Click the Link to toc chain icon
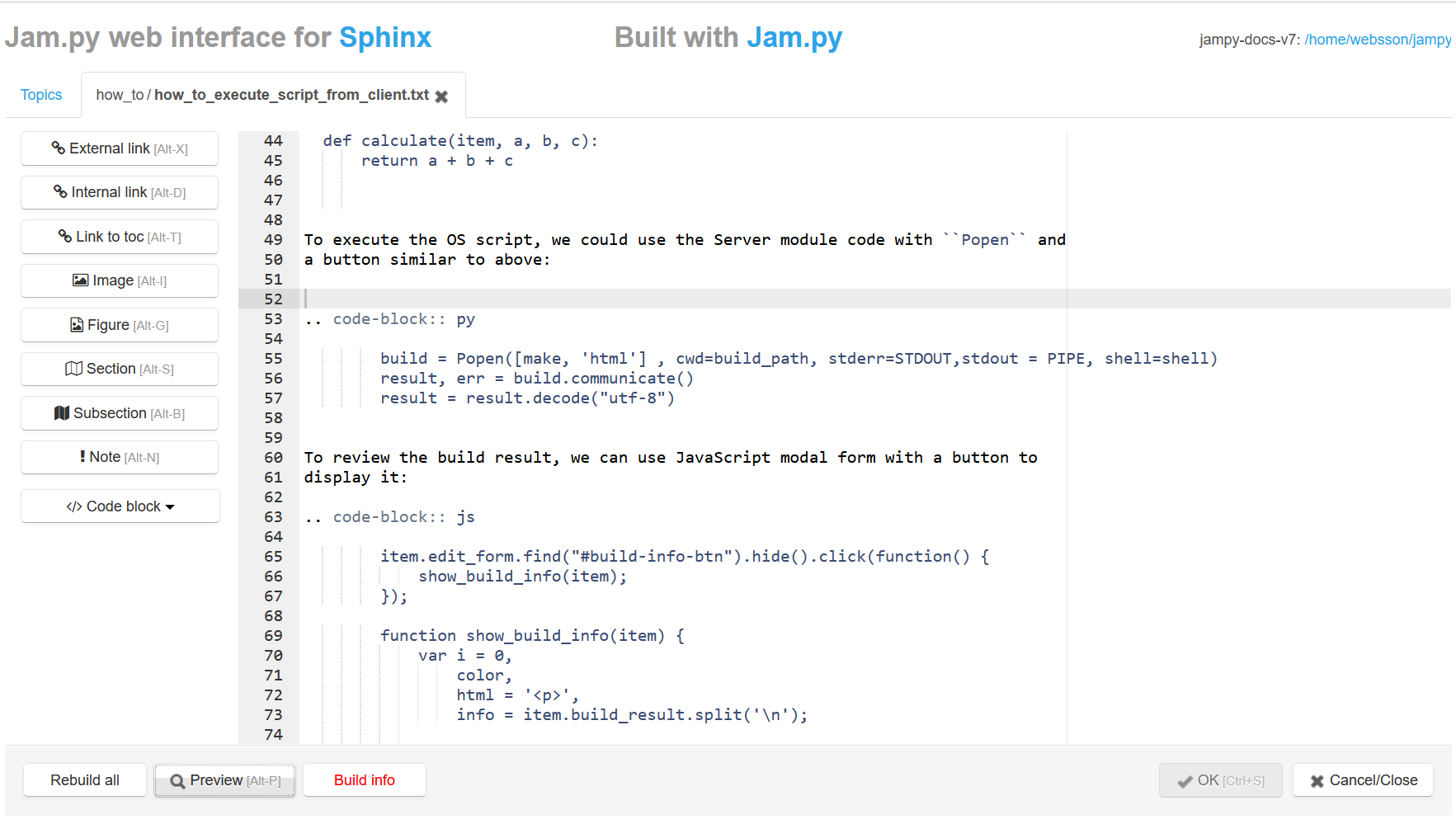Screen dimensions: 1456x824 click(x=65, y=236)
